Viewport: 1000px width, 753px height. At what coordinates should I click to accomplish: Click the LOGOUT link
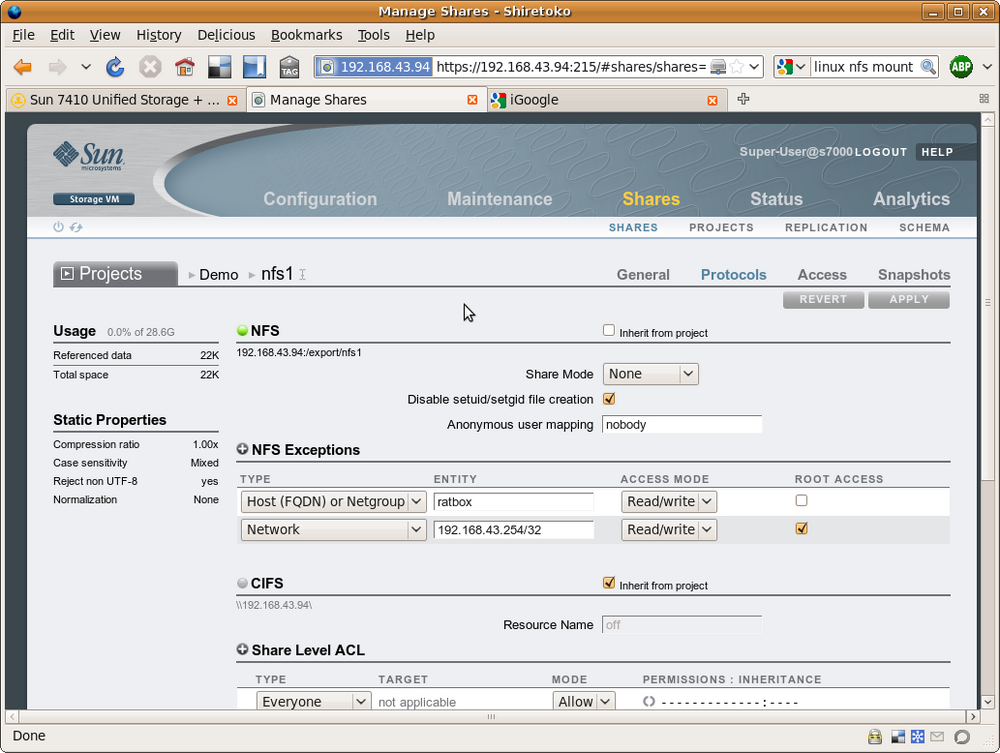coord(881,152)
